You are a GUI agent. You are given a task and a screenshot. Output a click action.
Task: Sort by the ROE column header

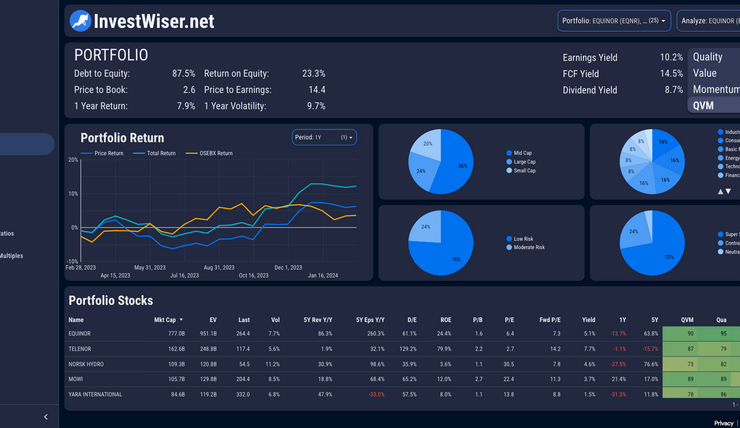tap(446, 320)
